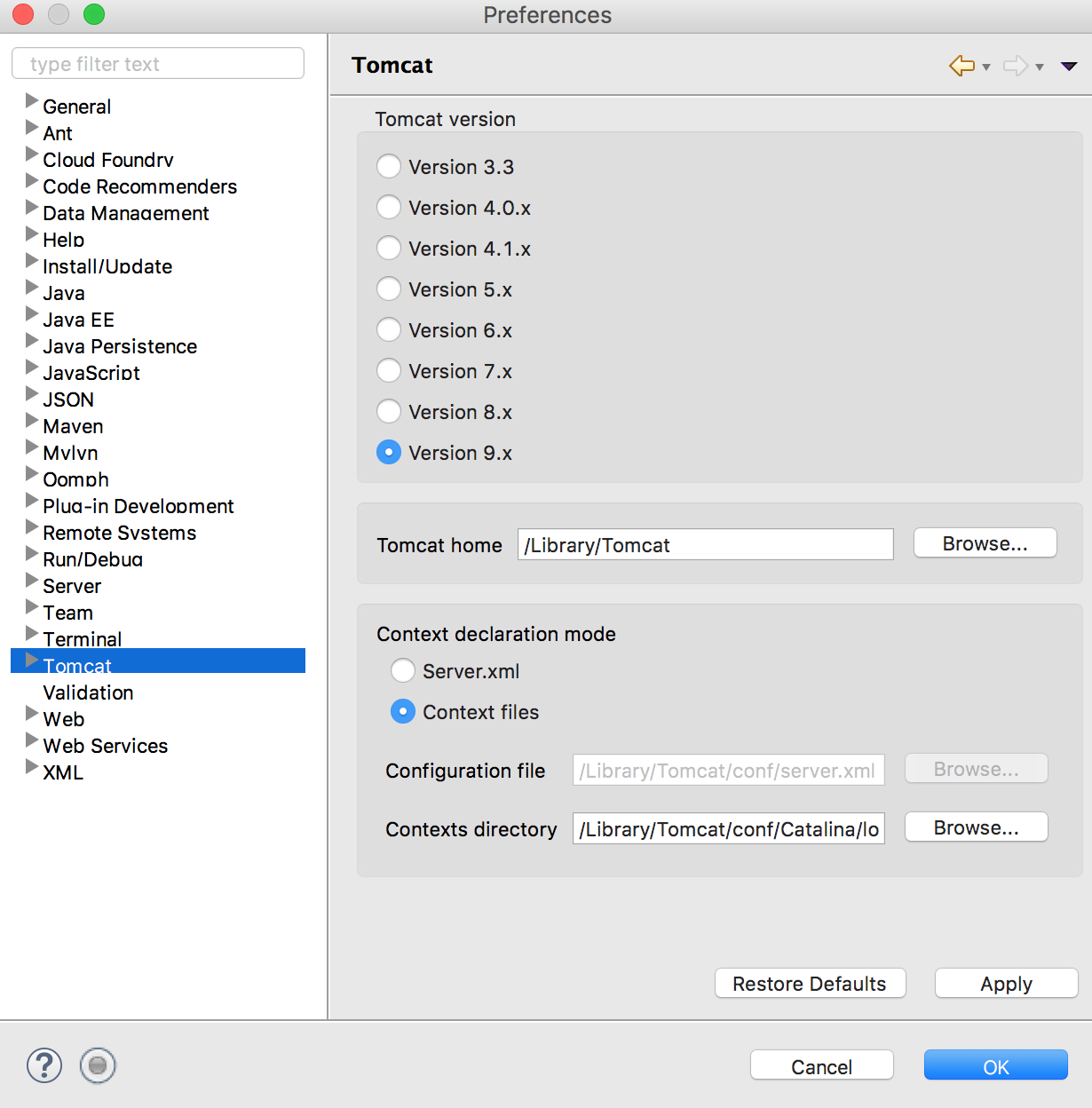Expand the Ant tree node
This screenshot has width=1092, height=1108.
click(32, 127)
